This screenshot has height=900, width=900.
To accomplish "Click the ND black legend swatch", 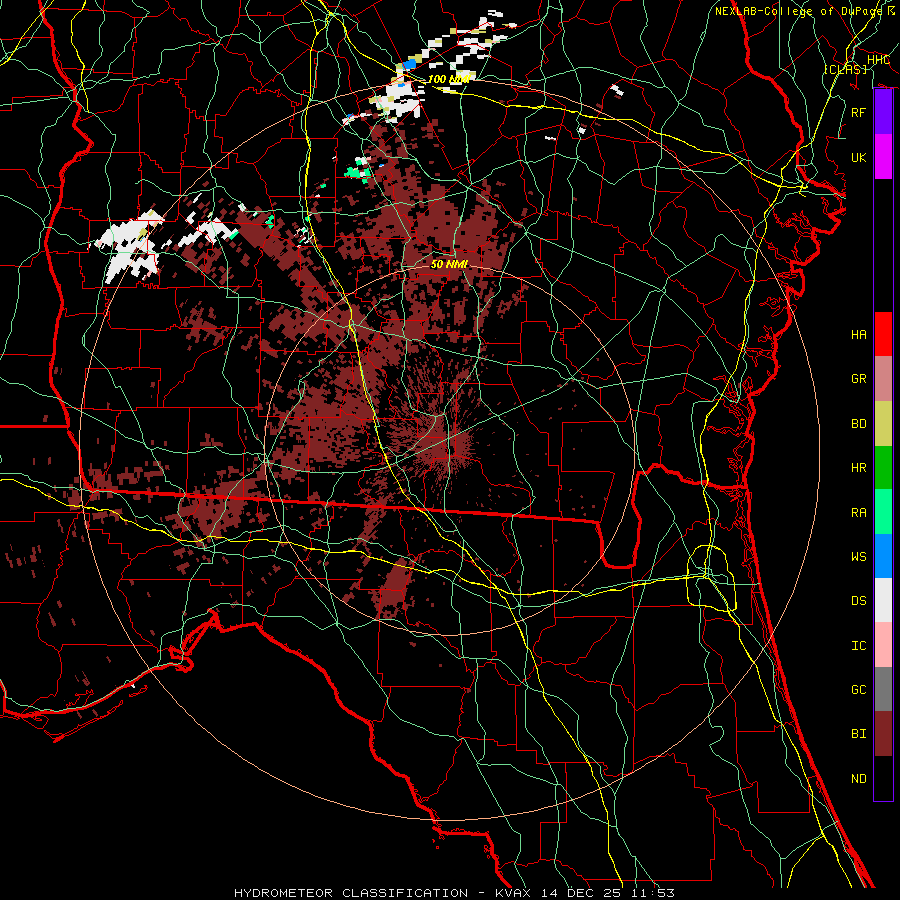I will pos(883,778).
